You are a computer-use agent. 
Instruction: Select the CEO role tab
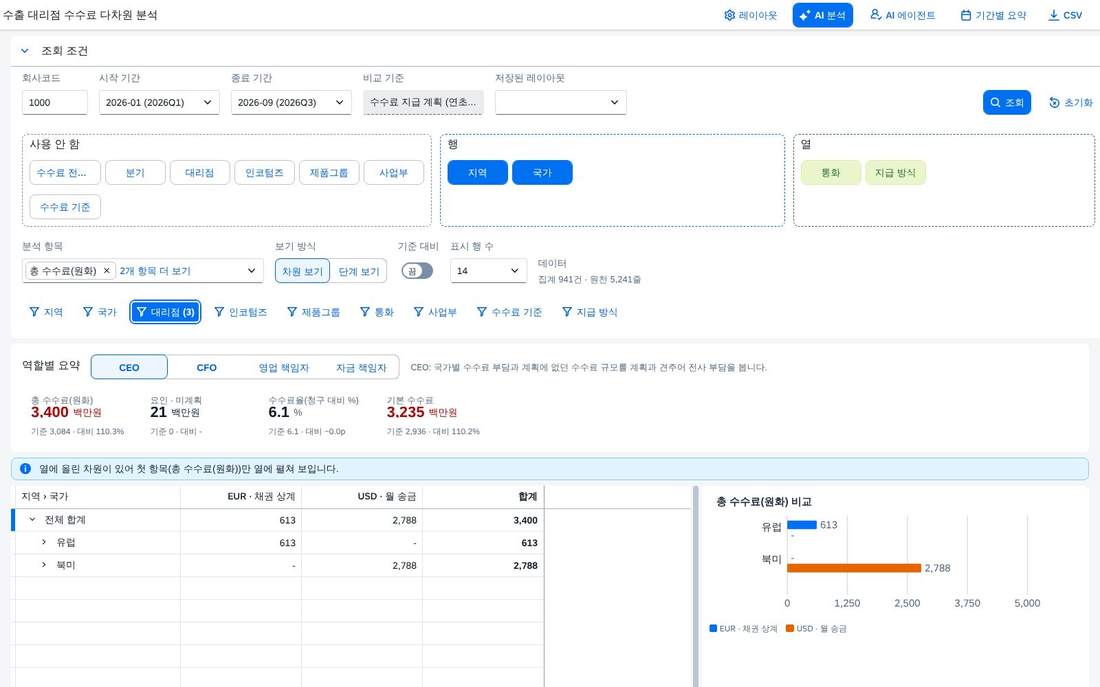pyautogui.click(x=129, y=367)
